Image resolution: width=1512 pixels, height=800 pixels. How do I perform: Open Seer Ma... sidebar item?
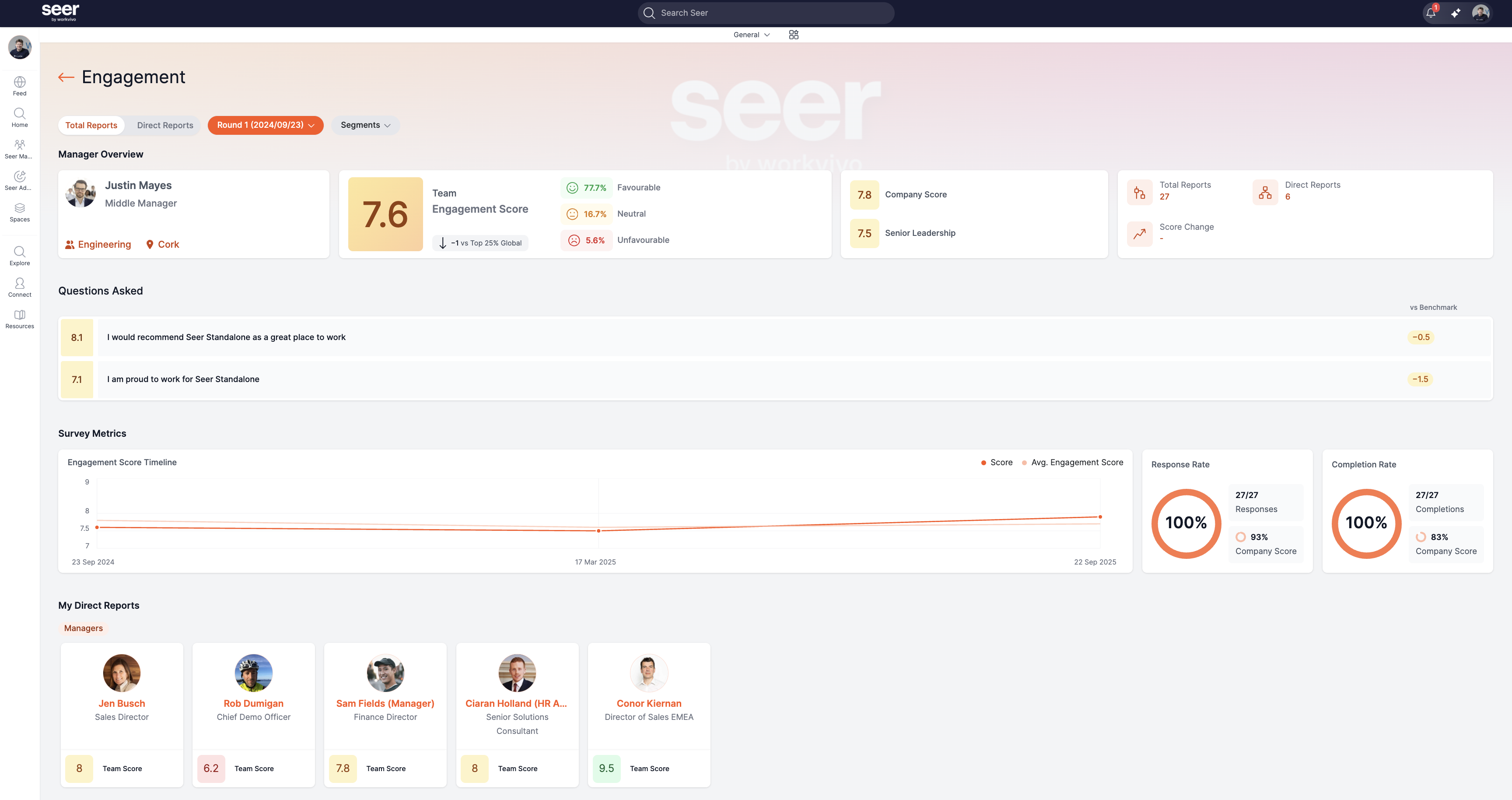tap(19, 149)
